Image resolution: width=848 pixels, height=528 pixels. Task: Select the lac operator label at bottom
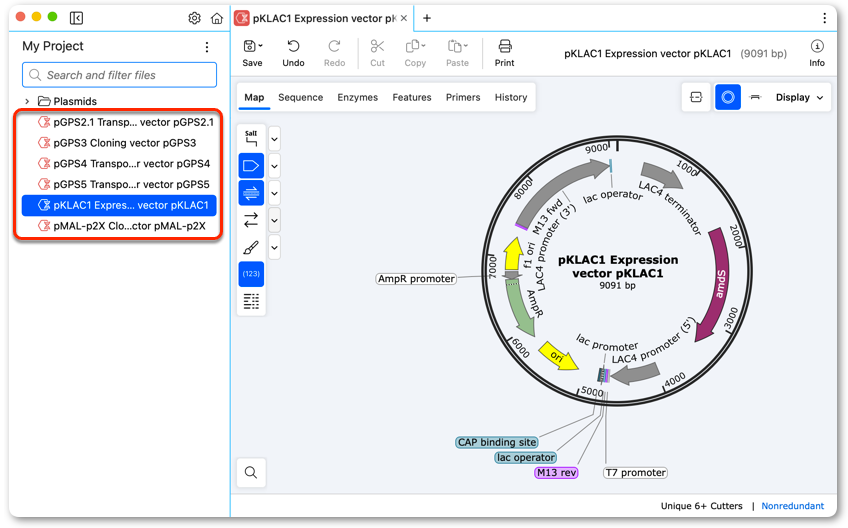526,458
